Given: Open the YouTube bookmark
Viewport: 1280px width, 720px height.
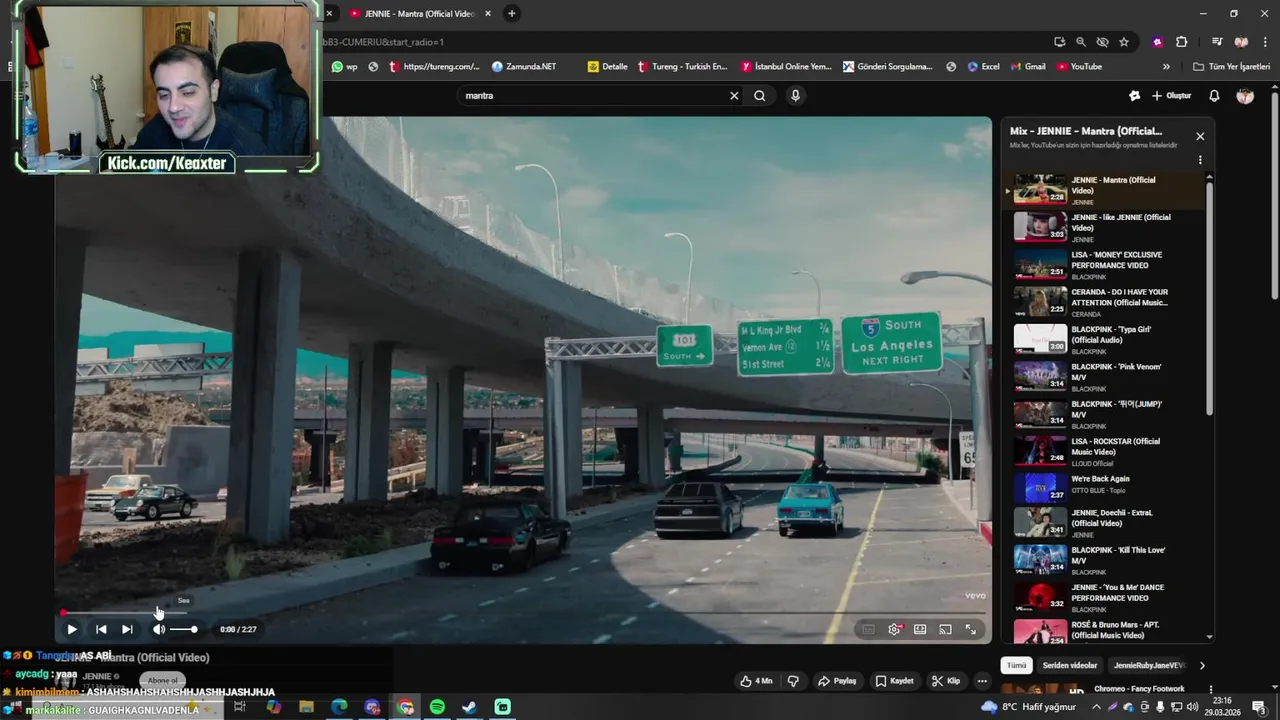Looking at the screenshot, I should pos(1079,67).
